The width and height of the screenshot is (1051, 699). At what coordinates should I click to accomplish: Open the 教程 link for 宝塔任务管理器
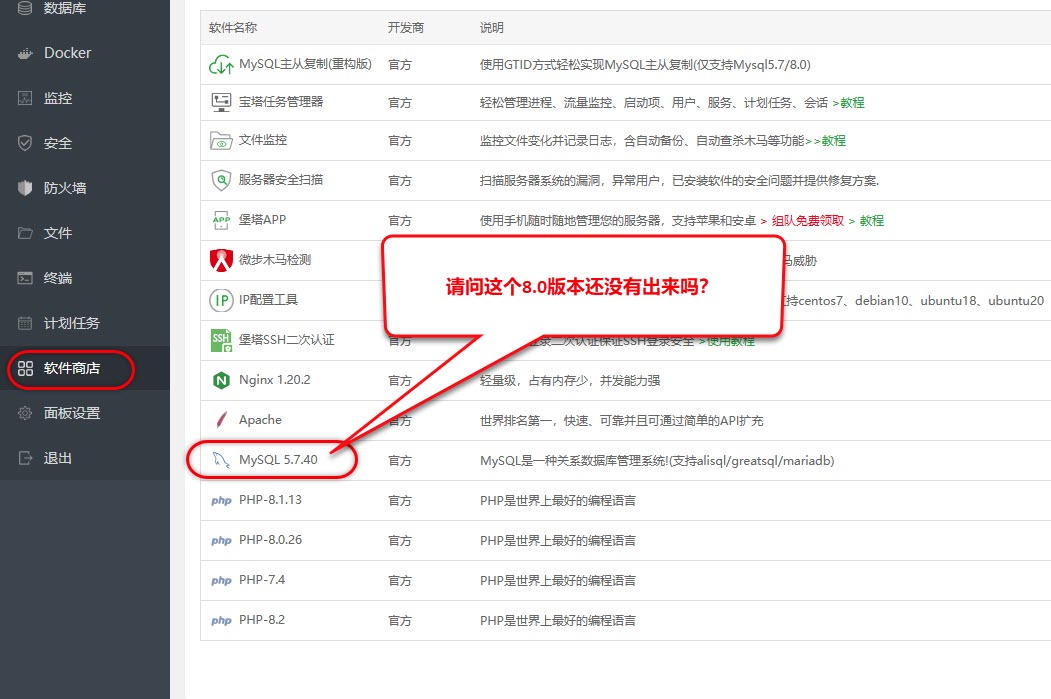coord(852,103)
